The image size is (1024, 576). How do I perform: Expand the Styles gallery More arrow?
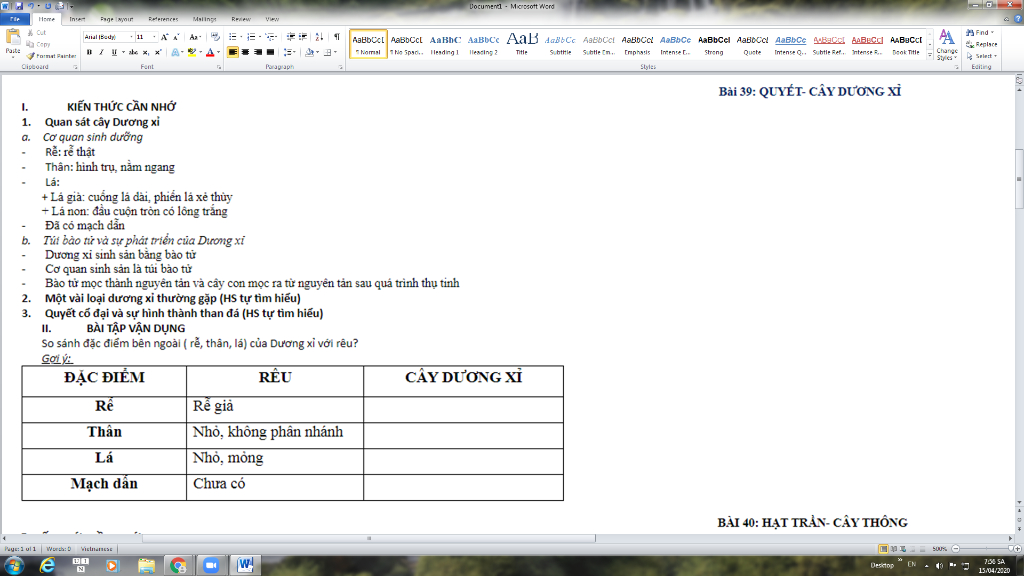point(930,56)
